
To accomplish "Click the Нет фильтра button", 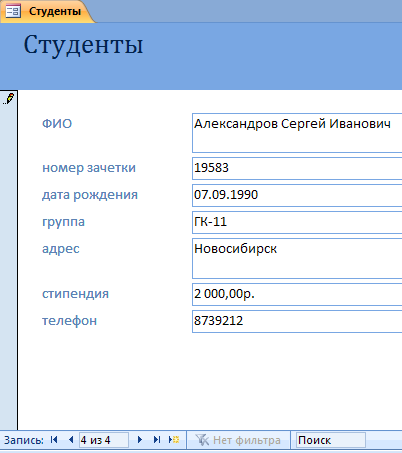I will (238, 440).
